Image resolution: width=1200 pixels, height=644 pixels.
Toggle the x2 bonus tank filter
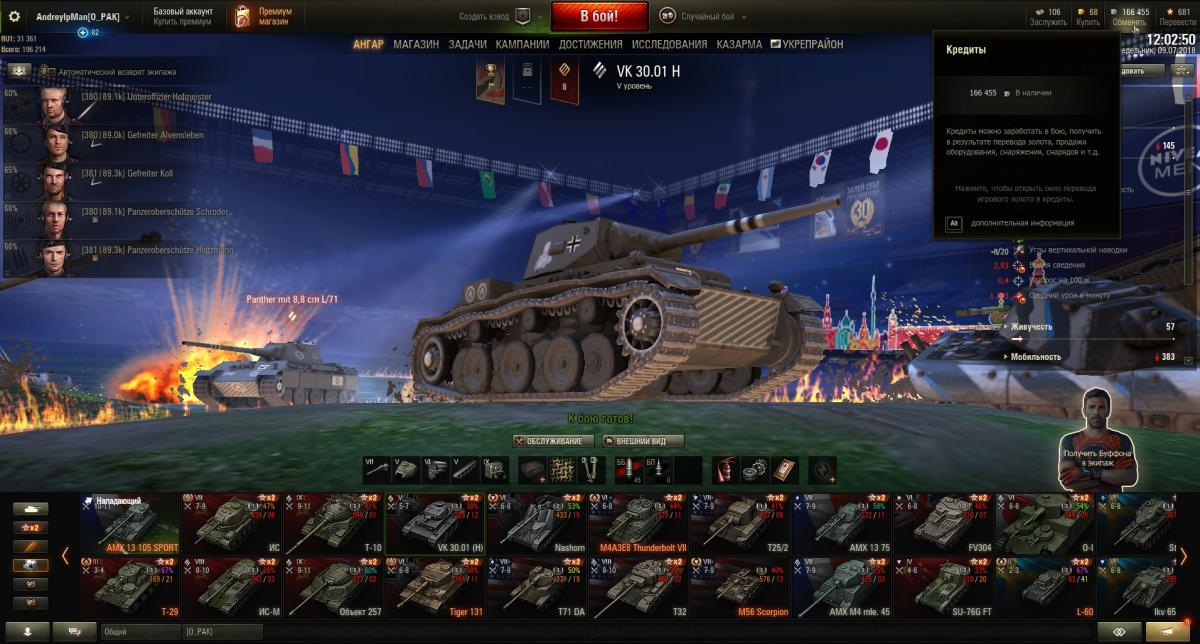click(x=28, y=527)
